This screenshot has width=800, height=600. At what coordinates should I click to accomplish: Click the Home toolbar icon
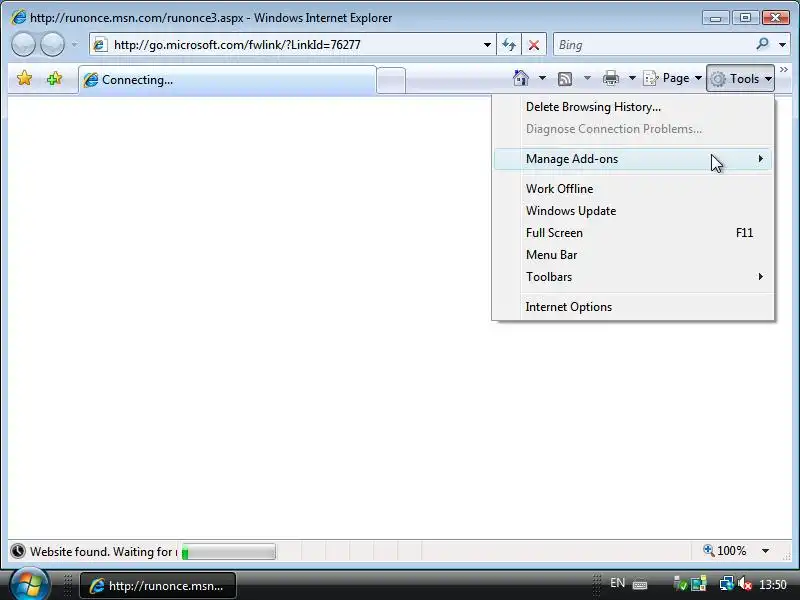pos(521,78)
